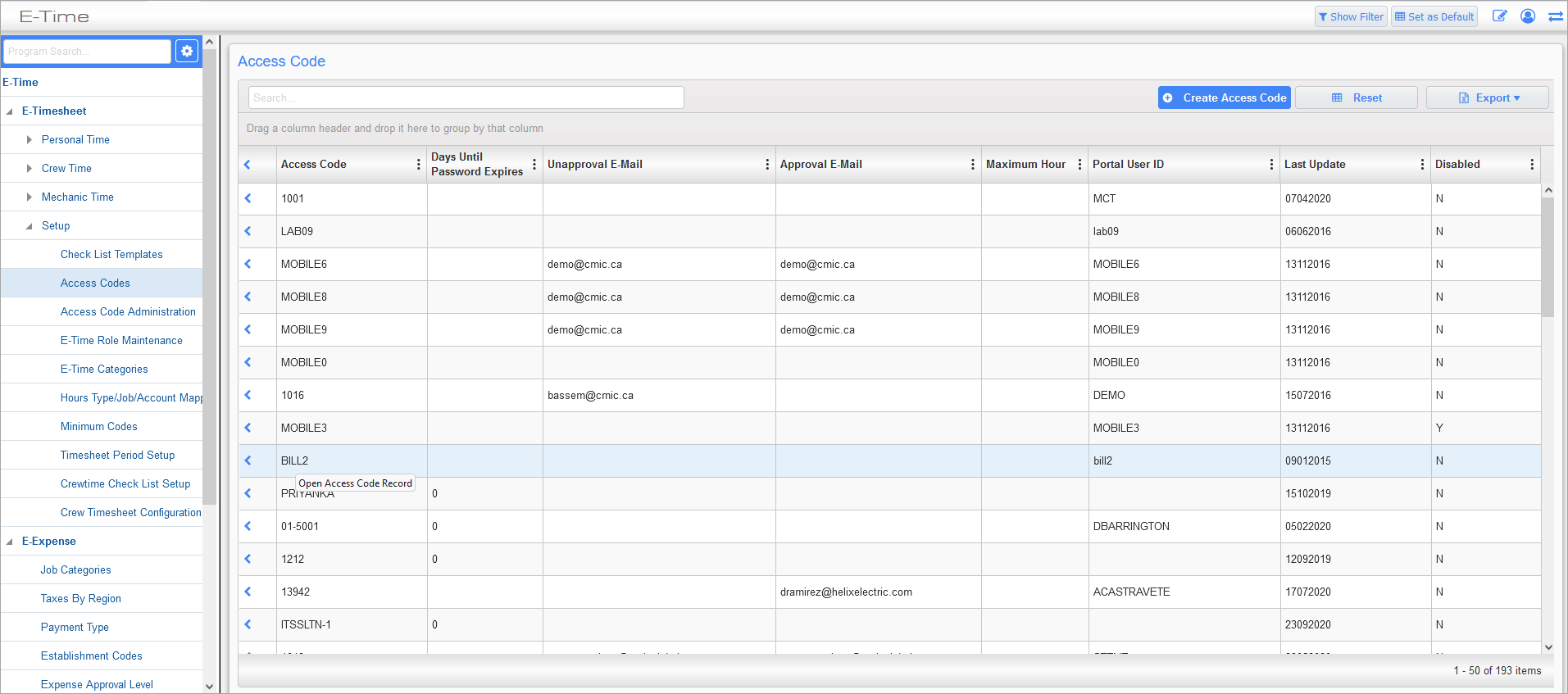Open the program search settings gear
Image resolution: width=1568 pixels, height=694 pixels.
coord(187,51)
